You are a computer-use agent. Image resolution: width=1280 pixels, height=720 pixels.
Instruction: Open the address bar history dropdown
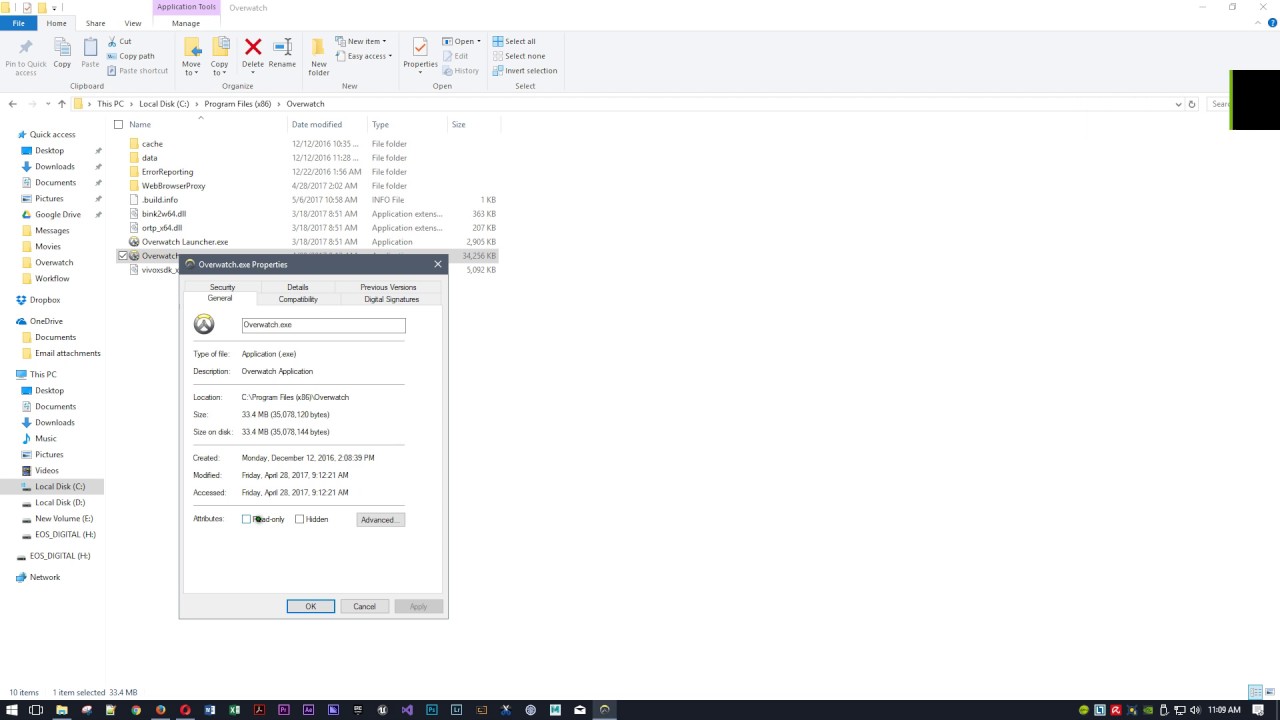(1178, 104)
